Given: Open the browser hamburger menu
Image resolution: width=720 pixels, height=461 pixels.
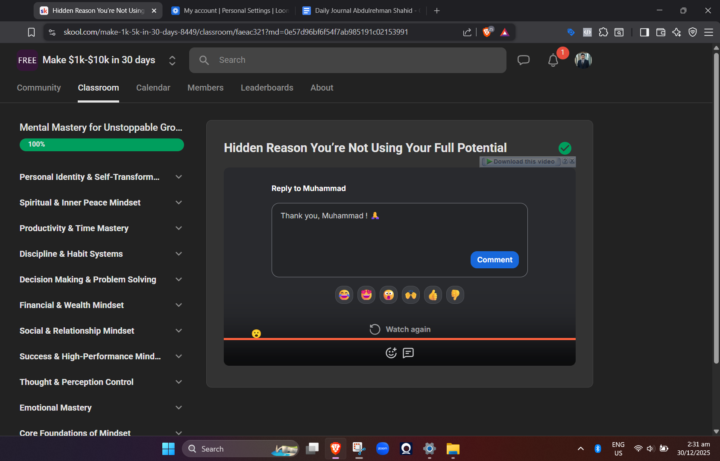Looking at the screenshot, I should pyautogui.click(x=709, y=32).
